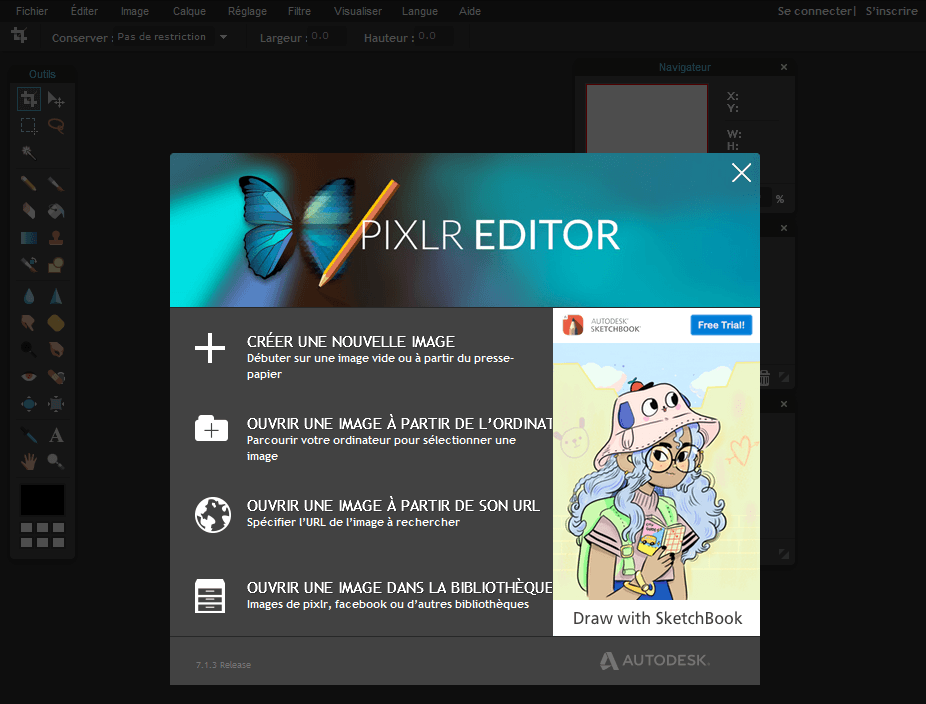Open the Conserver restriction dropdown
This screenshot has height=704, width=926.
click(172, 37)
